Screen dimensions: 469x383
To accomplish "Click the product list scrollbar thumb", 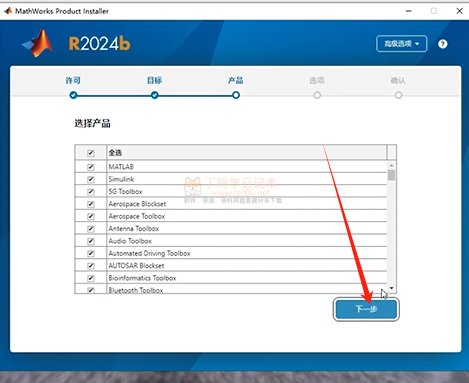I will pos(392,175).
